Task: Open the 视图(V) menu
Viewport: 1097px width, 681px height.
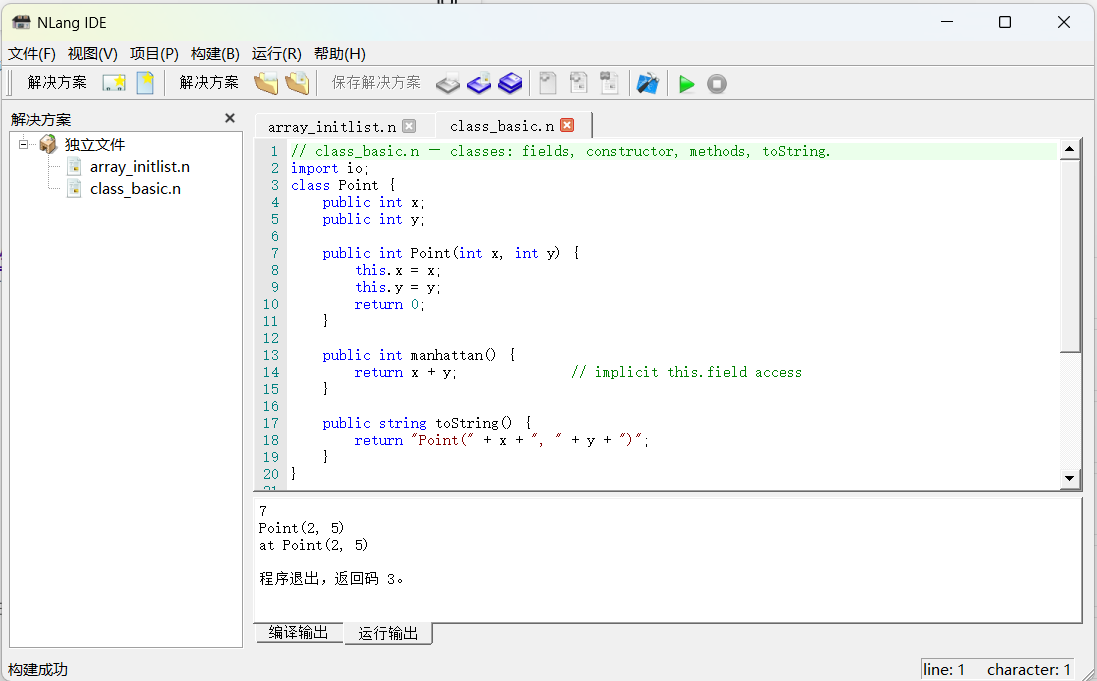Action: tap(92, 54)
